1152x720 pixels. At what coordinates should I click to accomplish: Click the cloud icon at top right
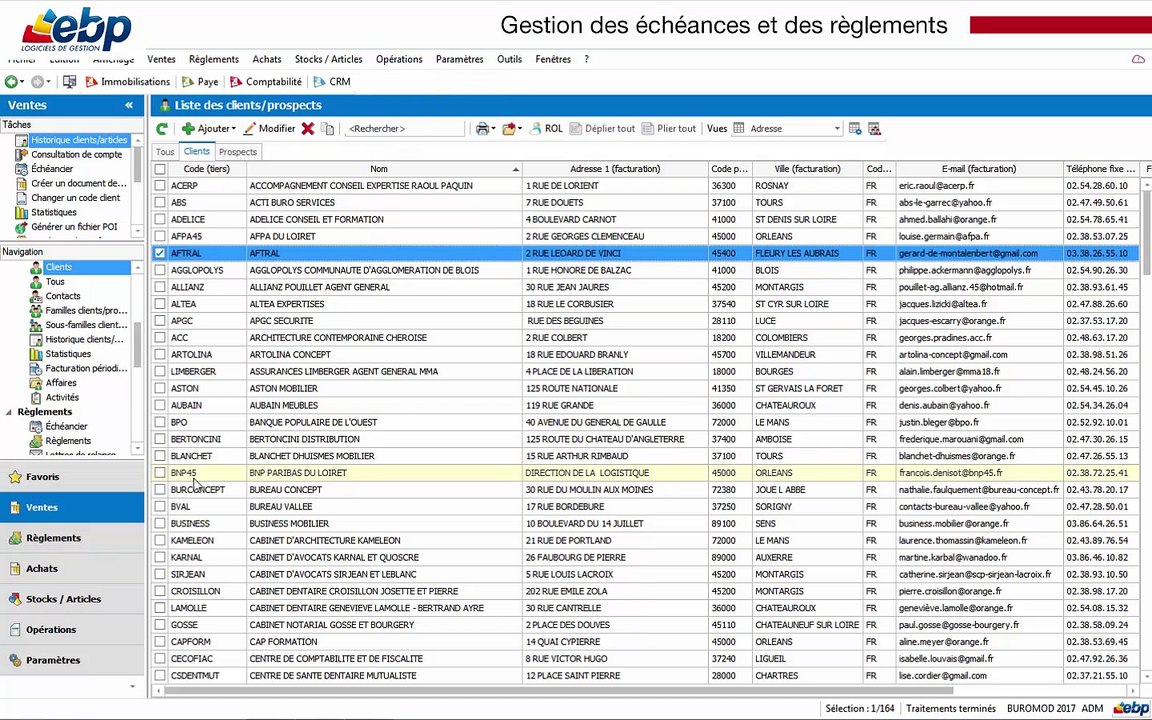click(1138, 59)
